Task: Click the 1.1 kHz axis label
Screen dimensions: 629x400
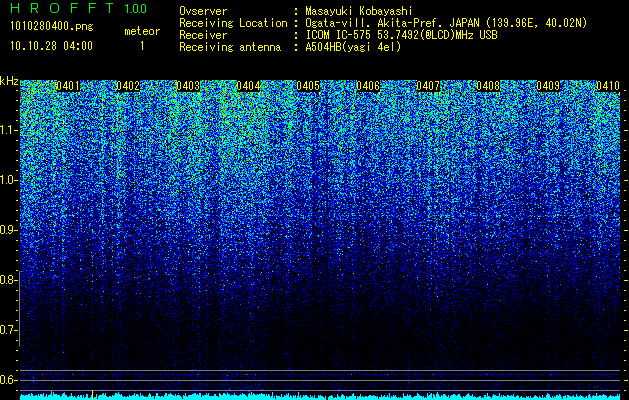Action: coord(8,130)
